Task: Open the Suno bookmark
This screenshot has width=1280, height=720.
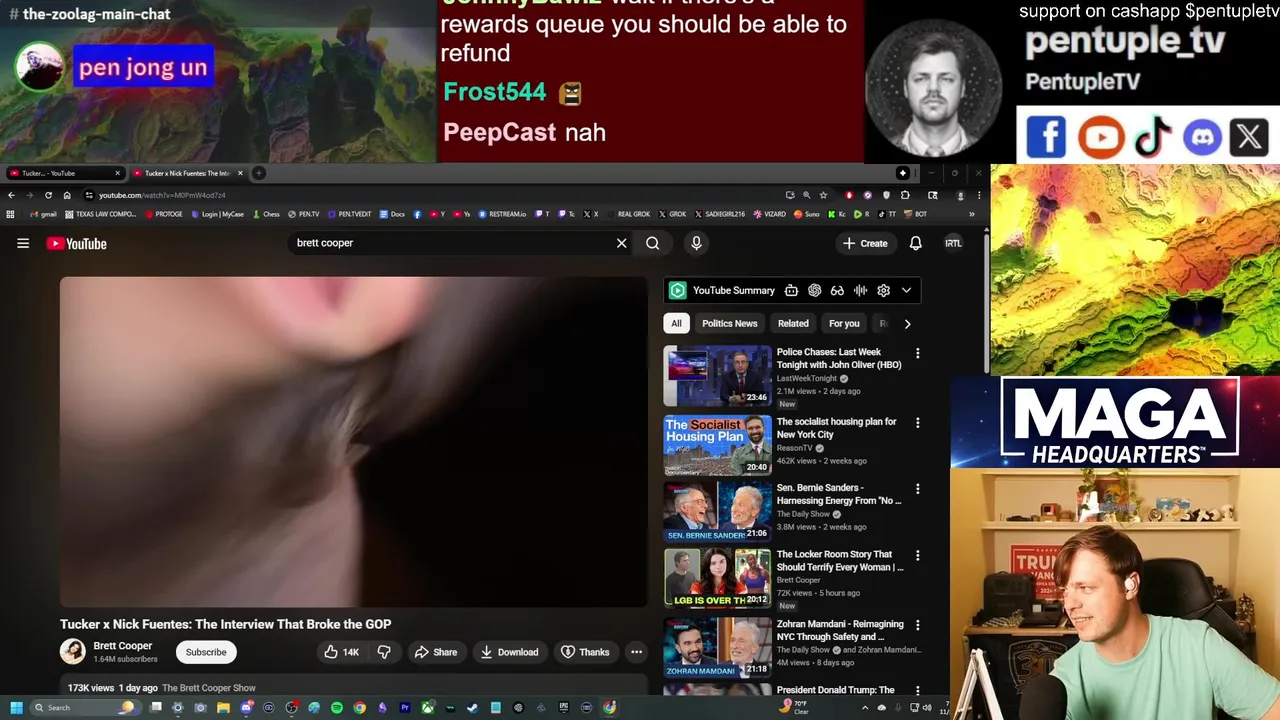Action: 808,214
